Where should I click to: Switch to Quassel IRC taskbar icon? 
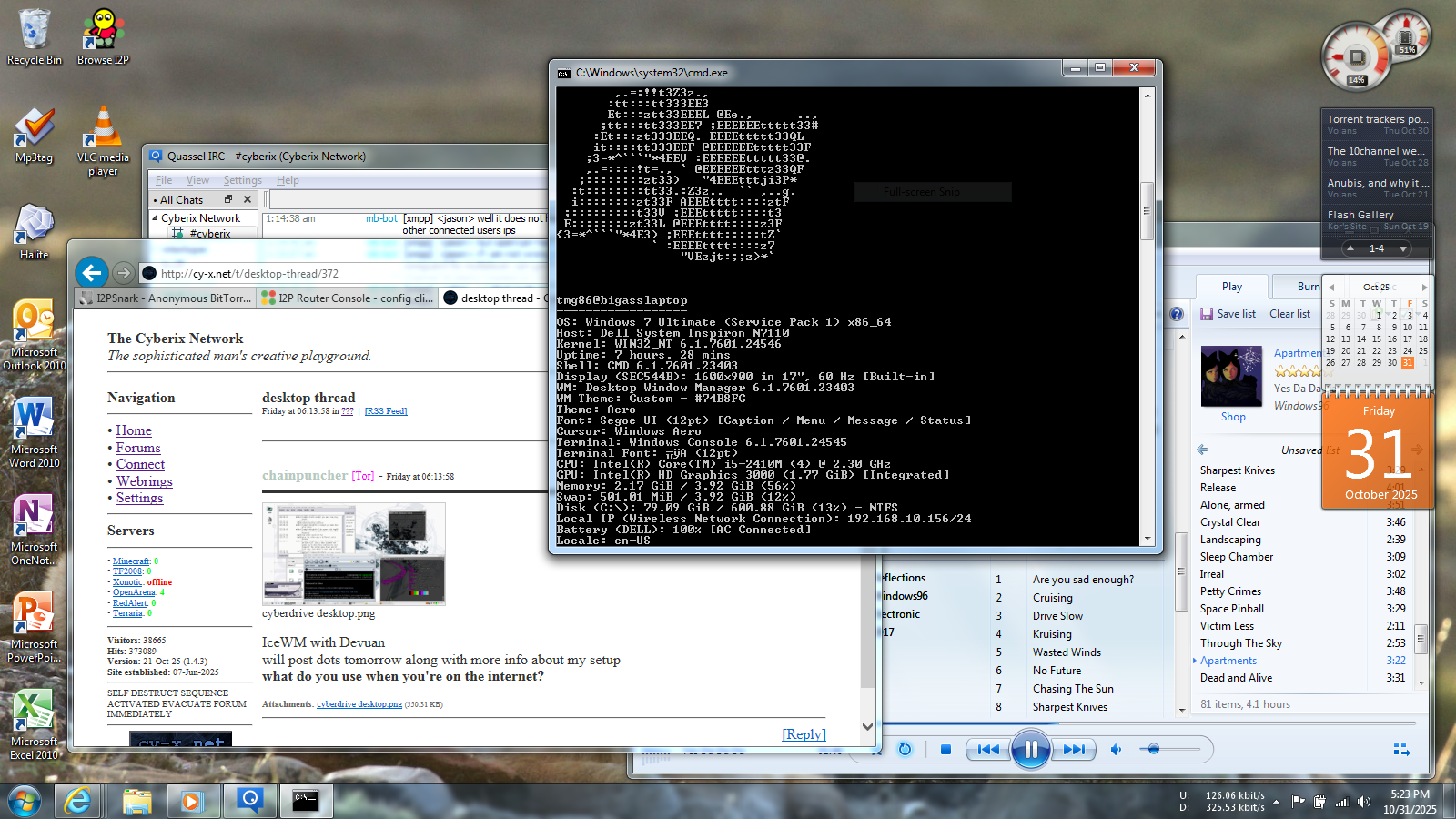coord(249,801)
